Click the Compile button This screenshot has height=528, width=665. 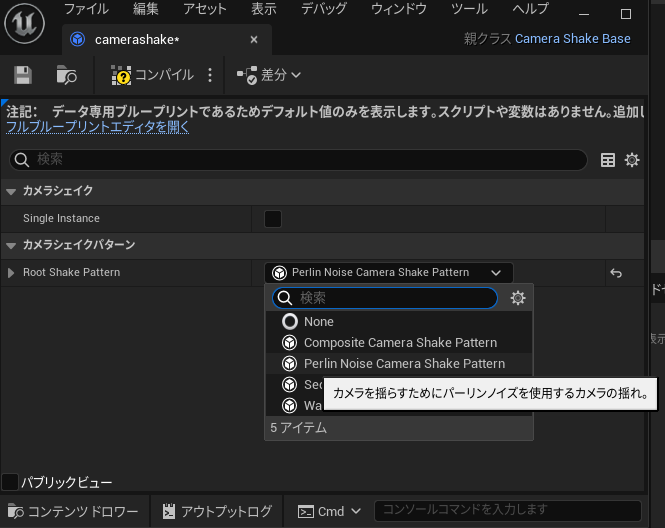pos(154,75)
